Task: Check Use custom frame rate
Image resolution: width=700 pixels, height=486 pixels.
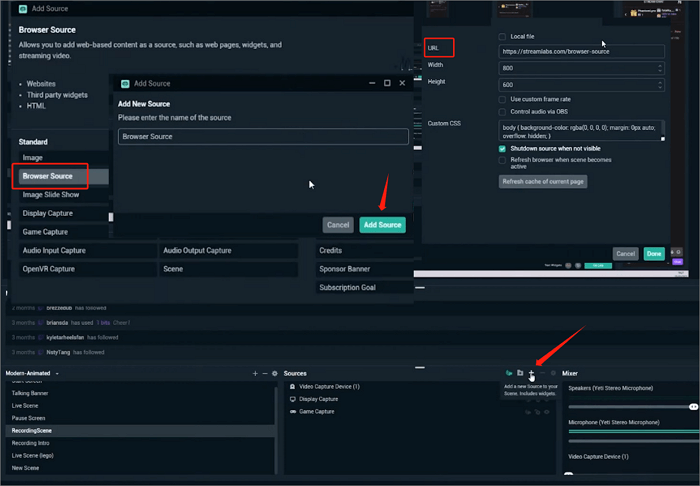Action: (x=502, y=99)
